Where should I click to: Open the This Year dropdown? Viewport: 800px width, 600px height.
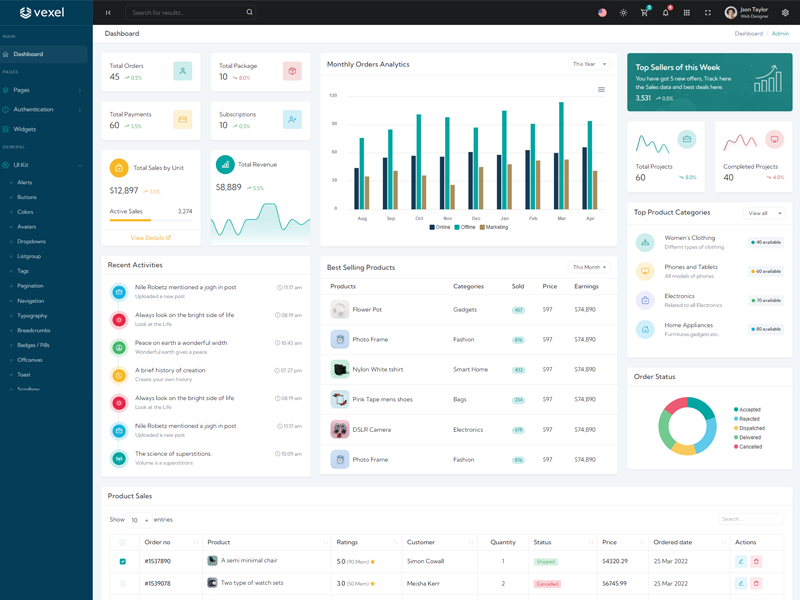(589, 64)
